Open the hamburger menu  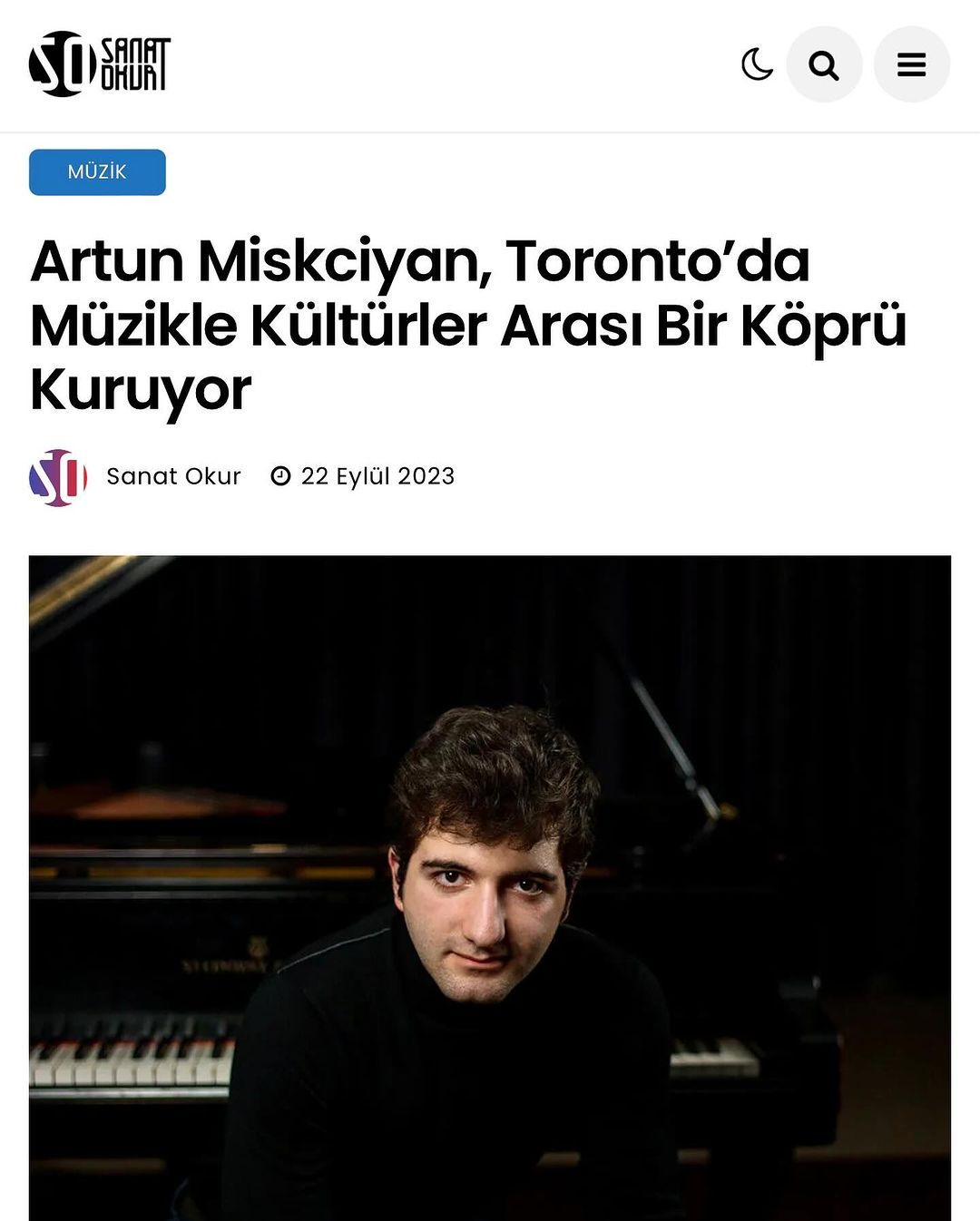[x=911, y=64]
